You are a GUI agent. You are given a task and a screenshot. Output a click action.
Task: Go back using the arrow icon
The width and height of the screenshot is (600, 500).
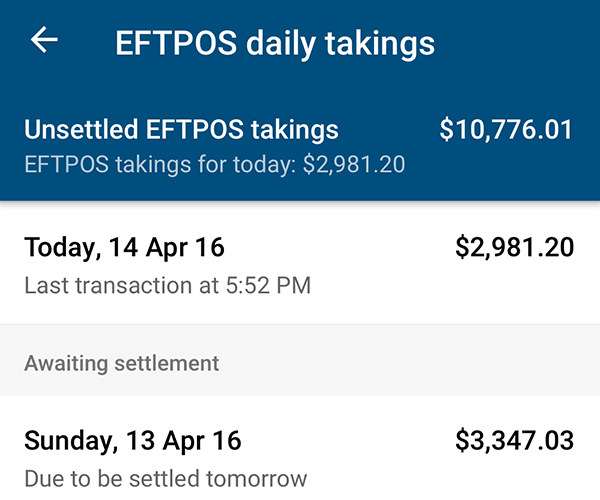point(45,41)
